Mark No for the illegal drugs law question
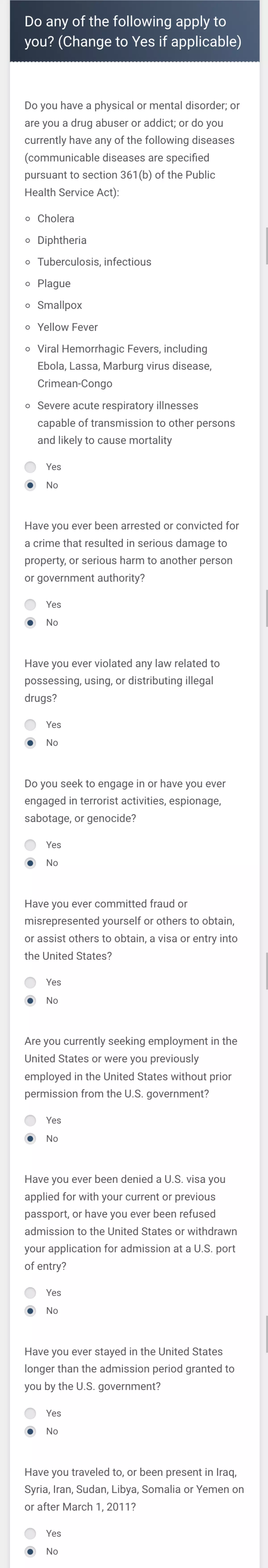The height and width of the screenshot is (1568, 268). click(30, 743)
